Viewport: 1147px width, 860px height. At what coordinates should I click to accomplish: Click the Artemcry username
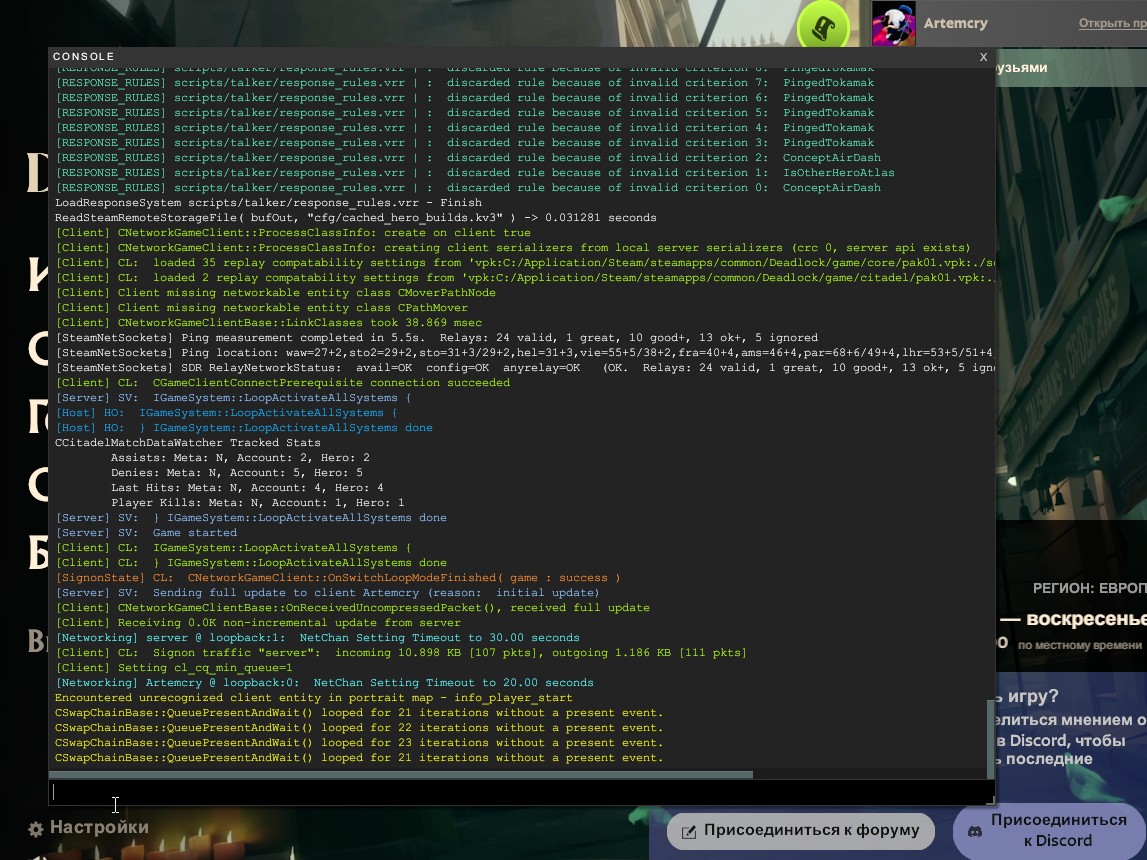point(955,23)
